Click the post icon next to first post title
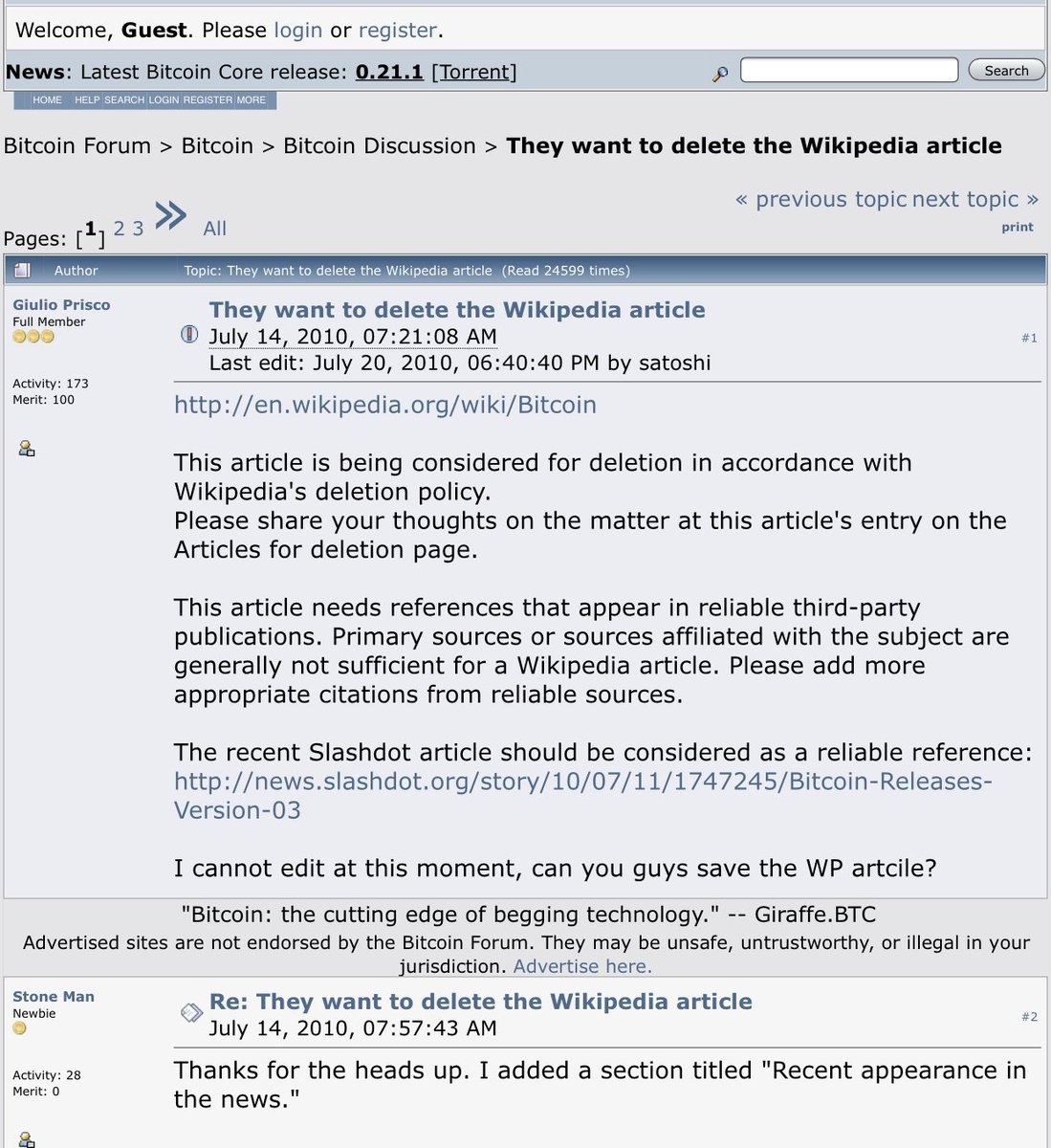Image resolution: width=1051 pixels, height=1148 pixels. 189,334
